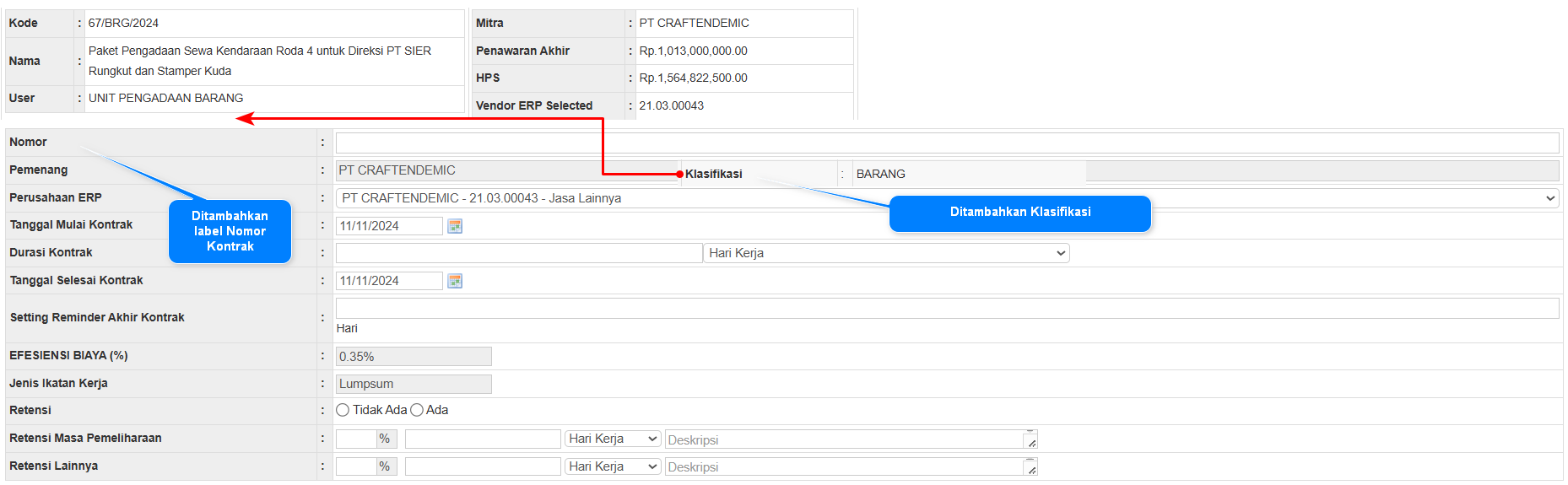Open Retensi Lainnya Hari Kerja dropdown

613,466
